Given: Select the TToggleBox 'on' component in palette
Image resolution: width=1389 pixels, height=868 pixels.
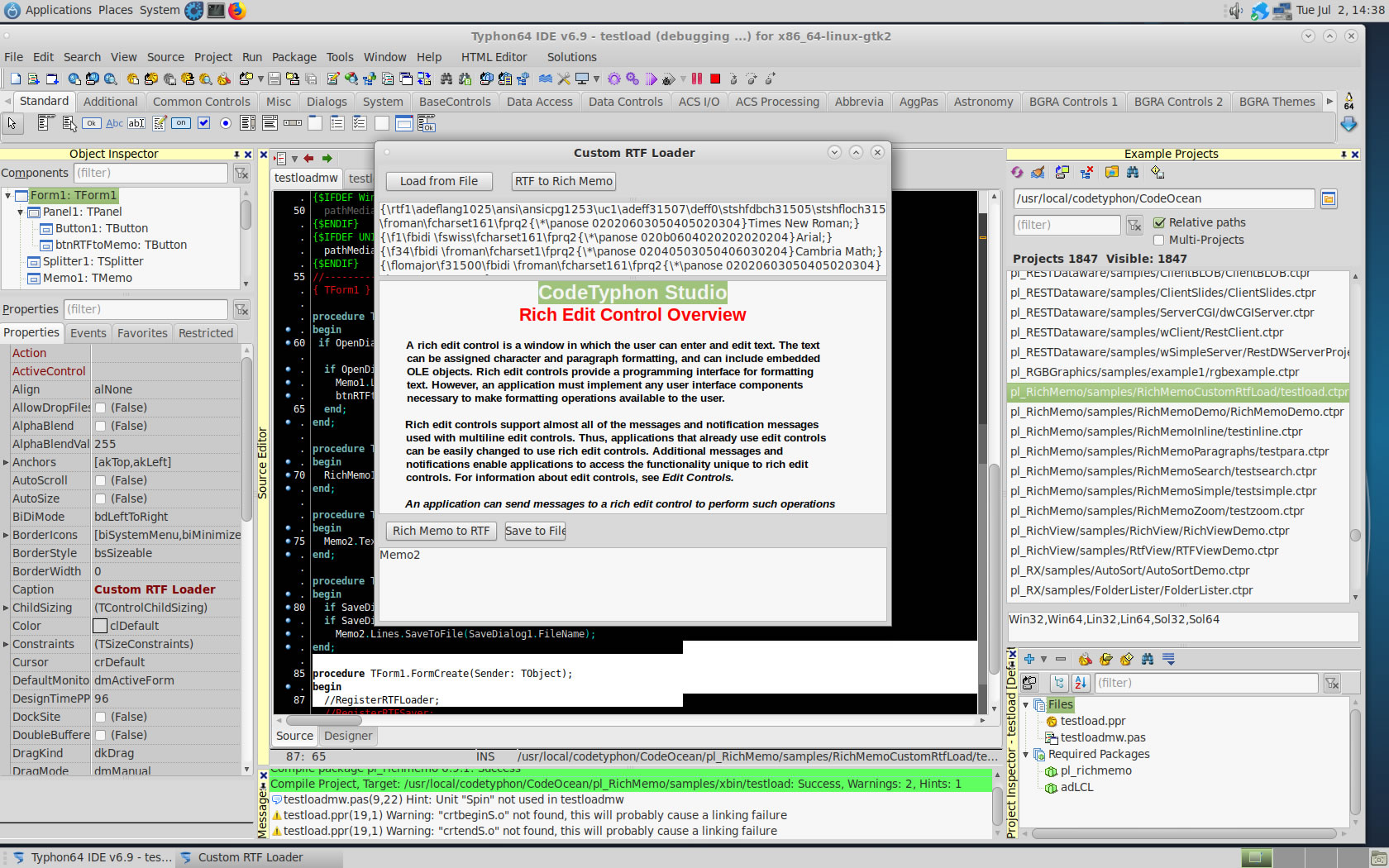Looking at the screenshot, I should [x=181, y=123].
